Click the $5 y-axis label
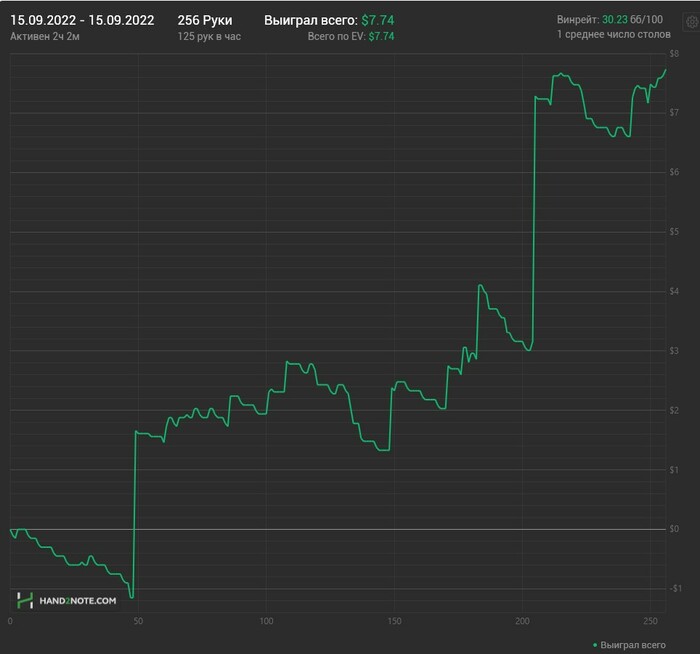Screen dimensions: 700x654 (674, 231)
